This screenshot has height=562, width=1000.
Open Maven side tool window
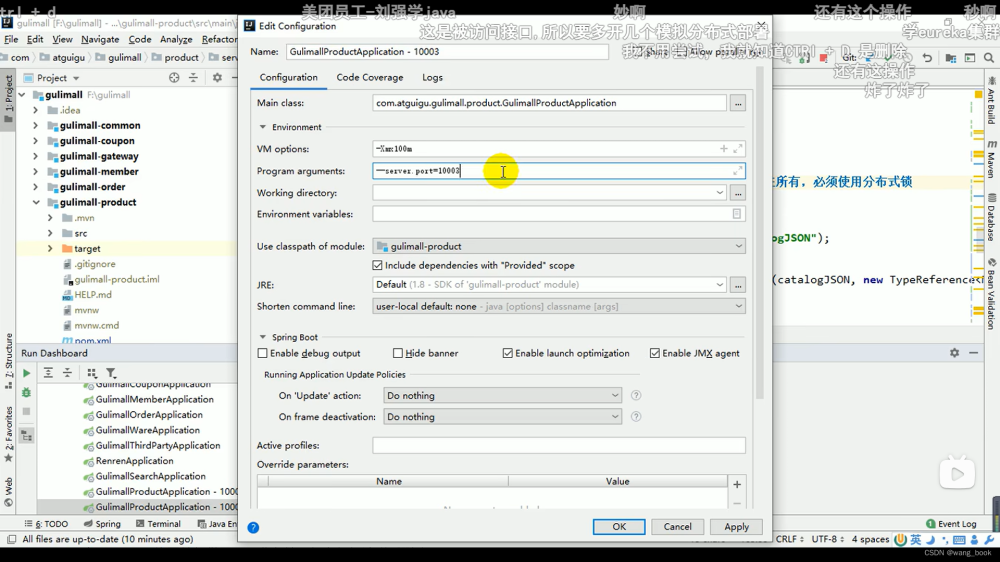click(992, 159)
